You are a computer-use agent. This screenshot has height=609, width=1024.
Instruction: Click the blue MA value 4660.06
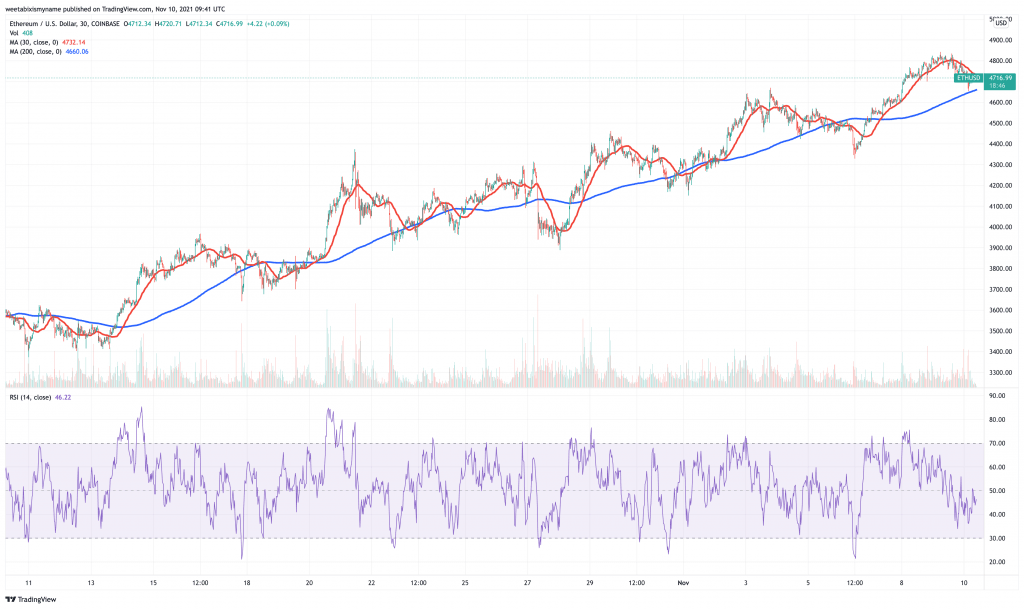click(x=77, y=52)
